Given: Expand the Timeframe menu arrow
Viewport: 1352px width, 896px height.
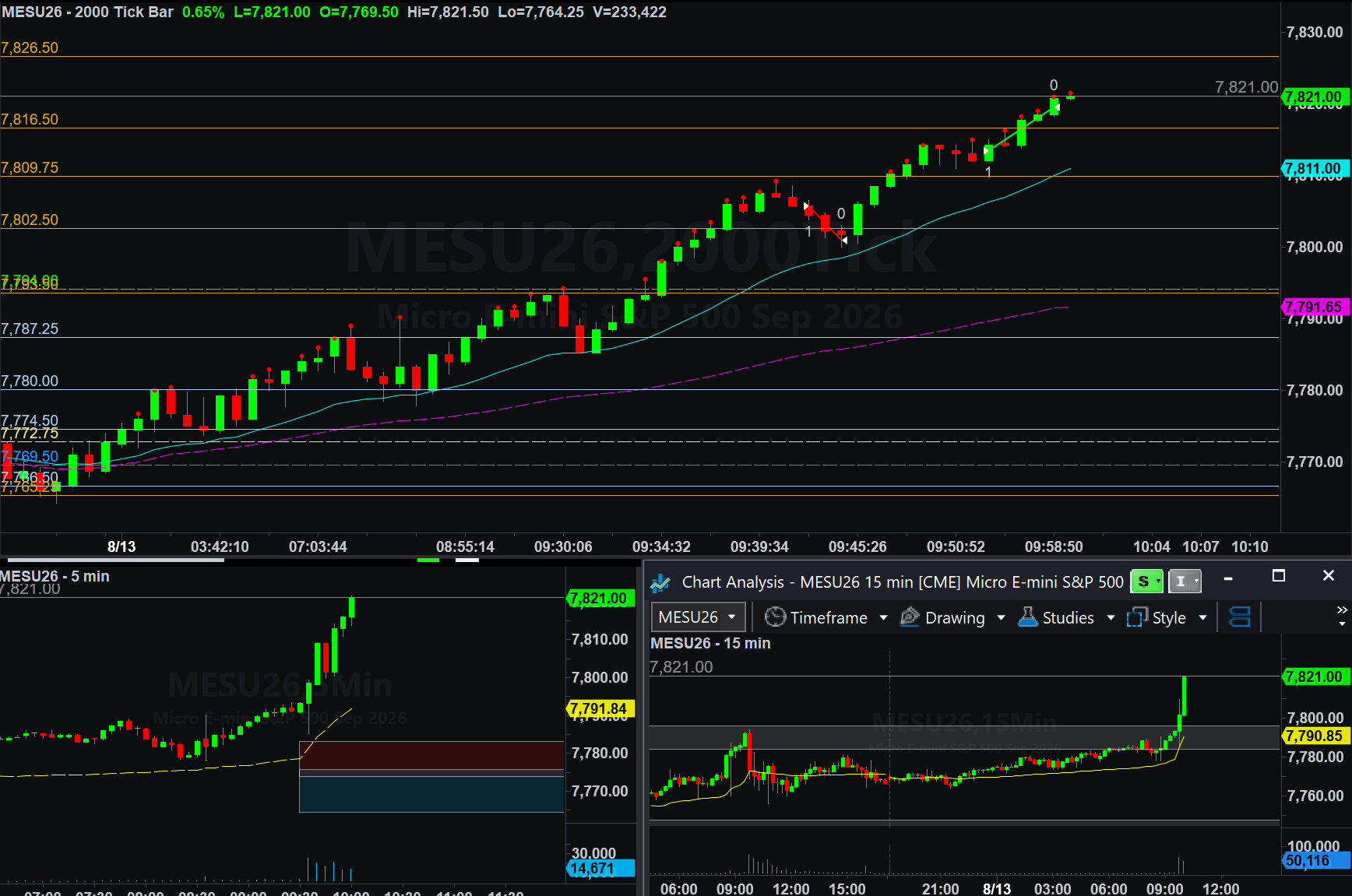Looking at the screenshot, I should (x=883, y=617).
